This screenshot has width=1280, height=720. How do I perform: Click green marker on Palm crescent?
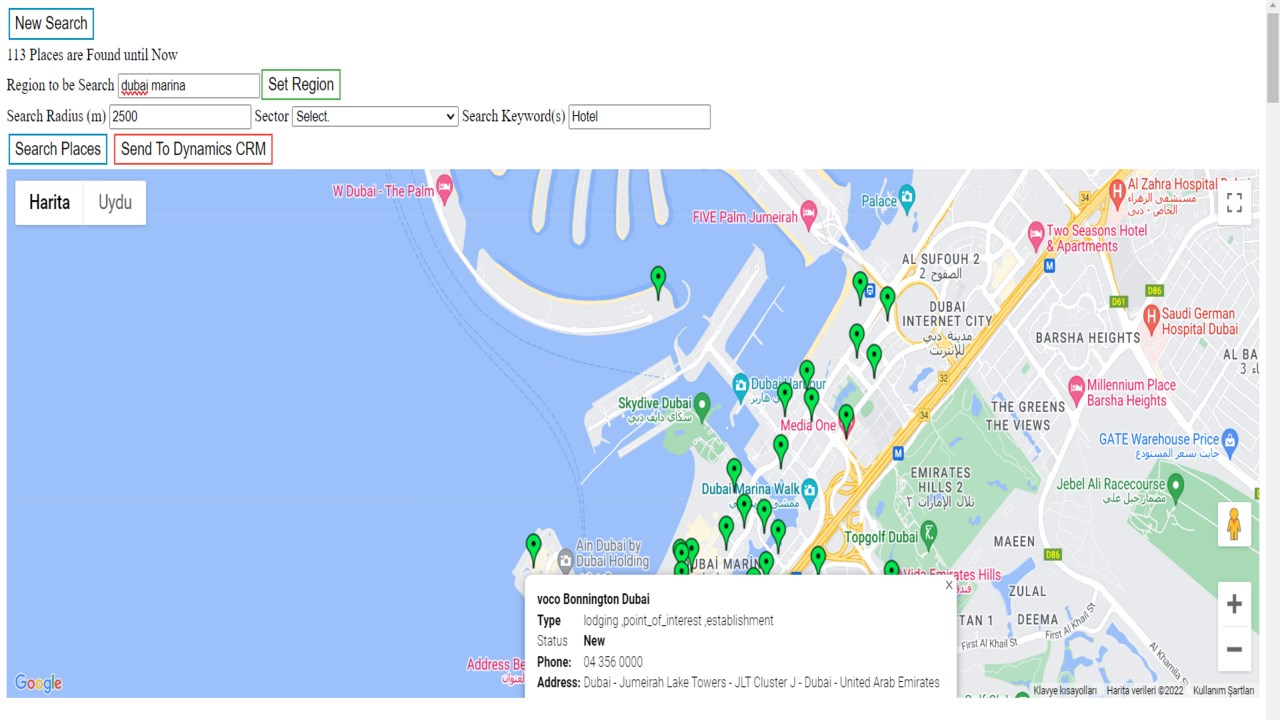point(658,282)
